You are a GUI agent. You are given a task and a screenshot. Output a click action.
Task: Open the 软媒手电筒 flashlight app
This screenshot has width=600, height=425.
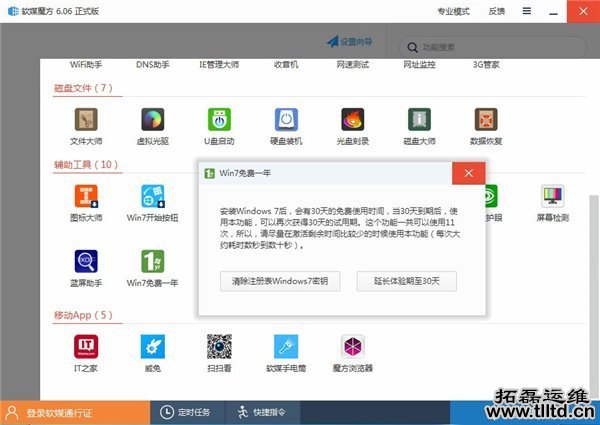tap(286, 347)
